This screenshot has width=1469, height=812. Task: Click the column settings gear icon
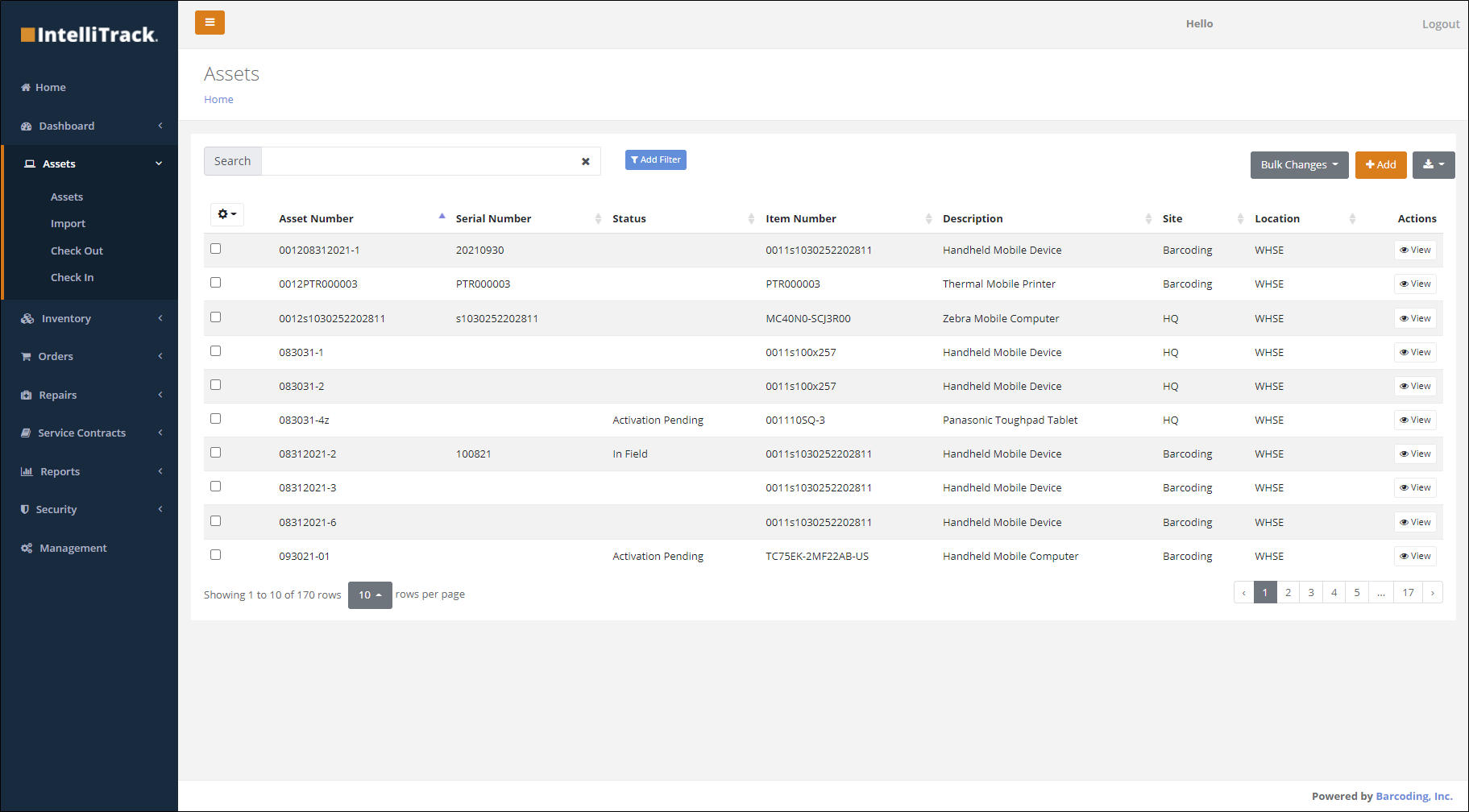[x=226, y=214]
